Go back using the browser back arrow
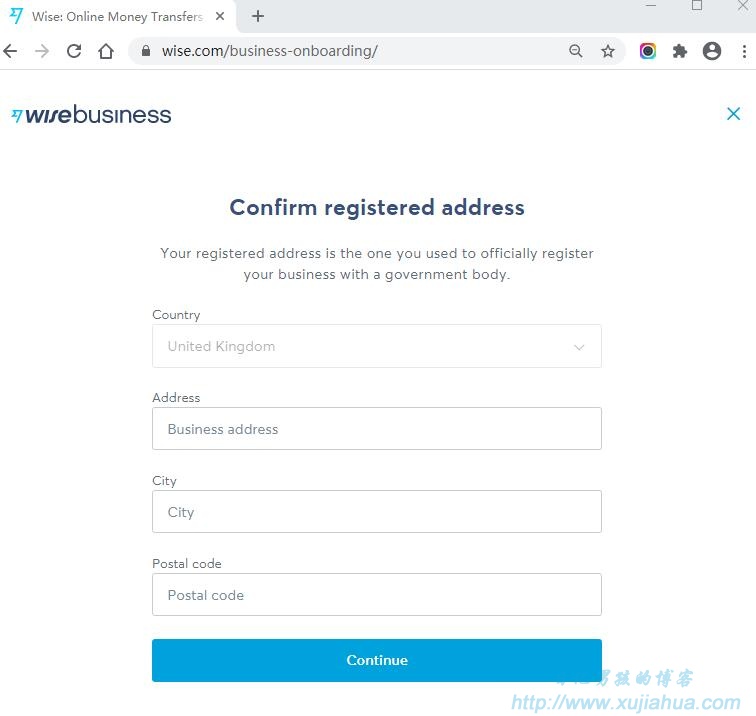This screenshot has width=756, height=716. click(x=10, y=51)
